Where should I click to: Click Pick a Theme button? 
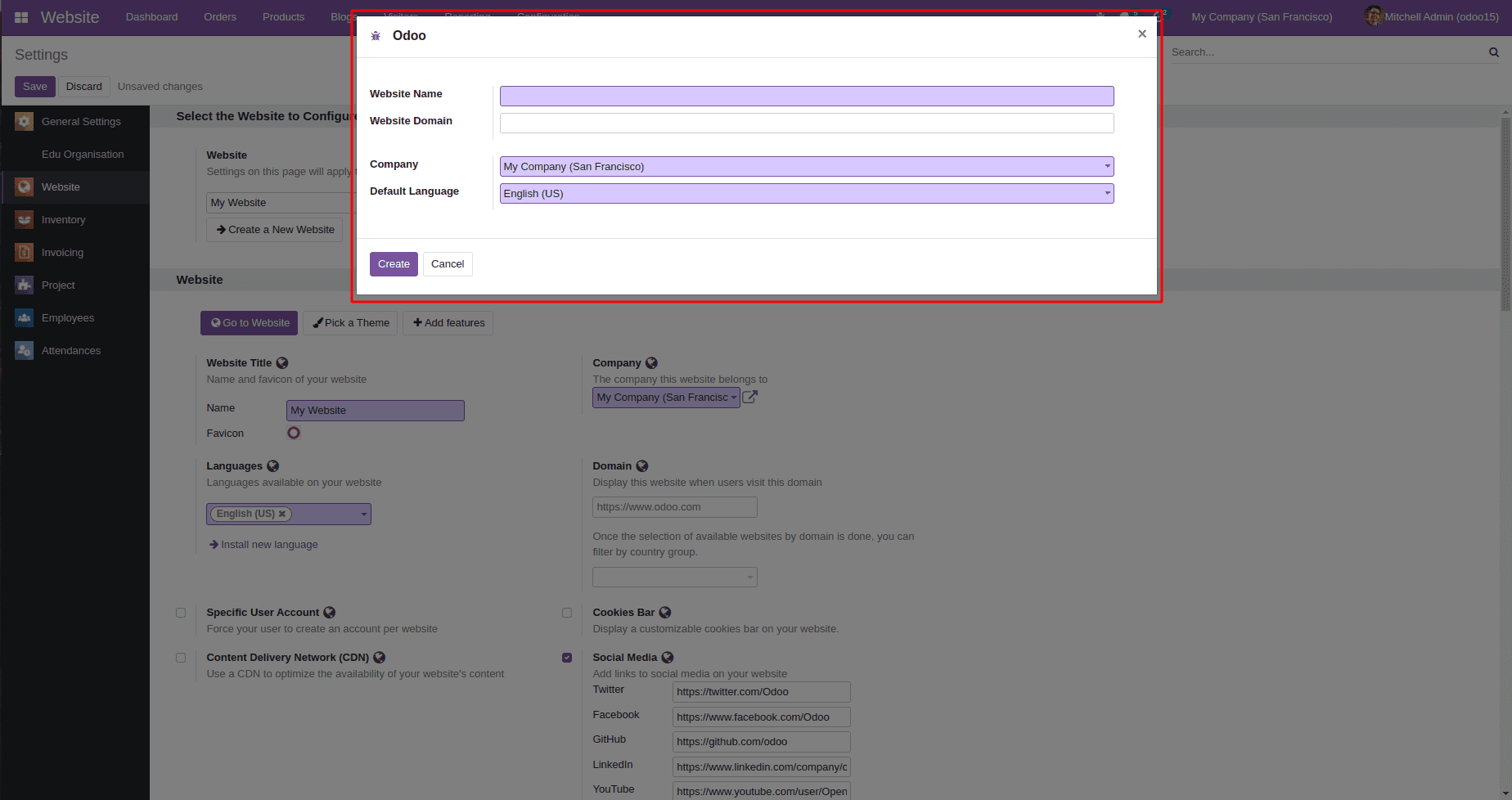[350, 323]
